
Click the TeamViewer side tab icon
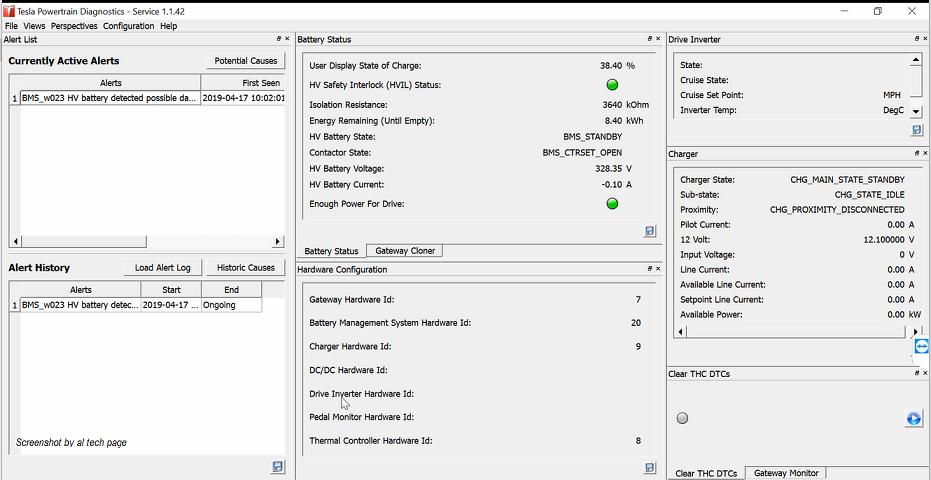pos(922,346)
